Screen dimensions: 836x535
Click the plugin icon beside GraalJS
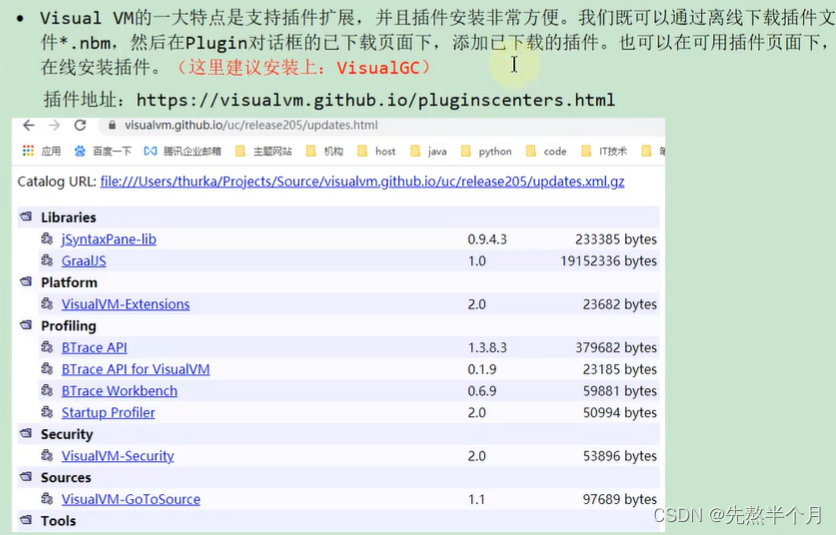pos(47,260)
